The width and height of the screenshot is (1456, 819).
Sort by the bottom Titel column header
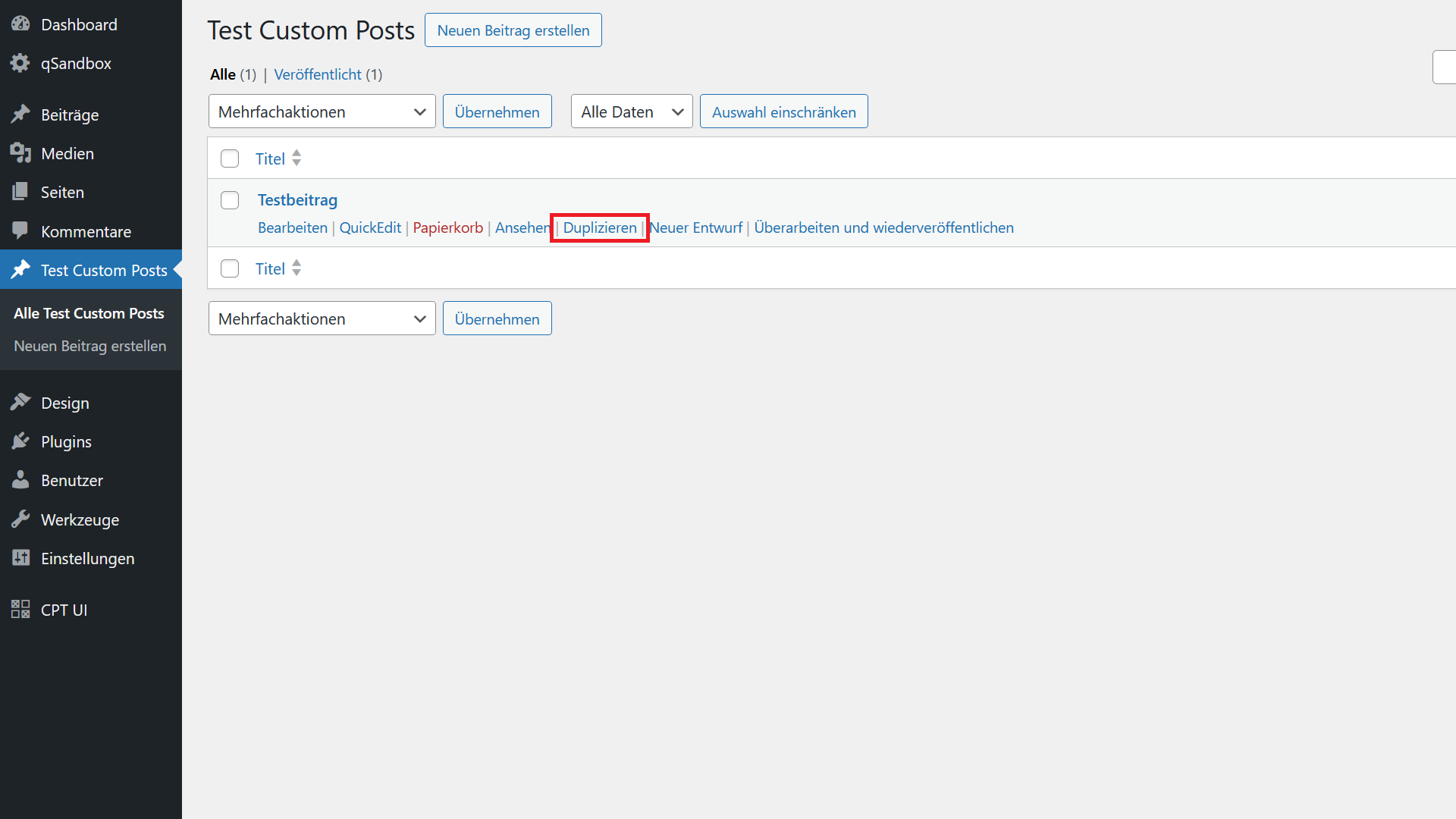[270, 268]
